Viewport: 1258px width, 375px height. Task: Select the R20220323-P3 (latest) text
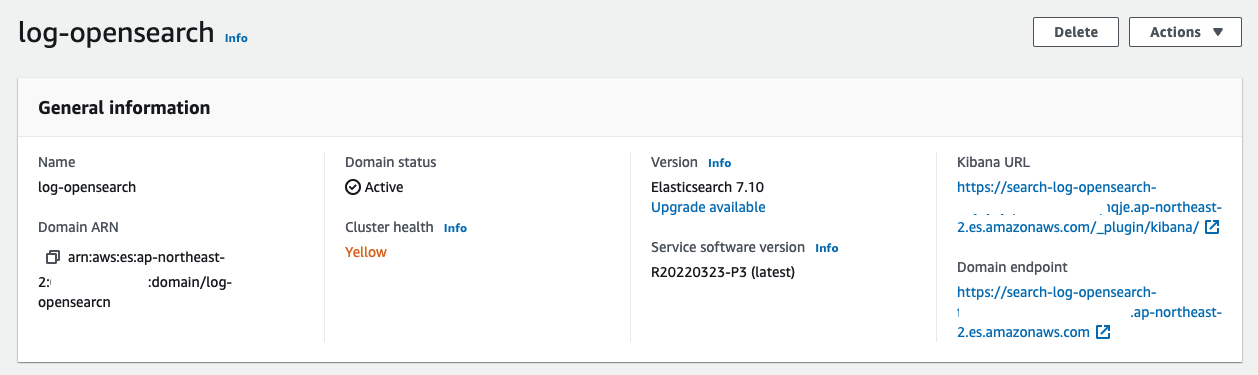coord(722,272)
